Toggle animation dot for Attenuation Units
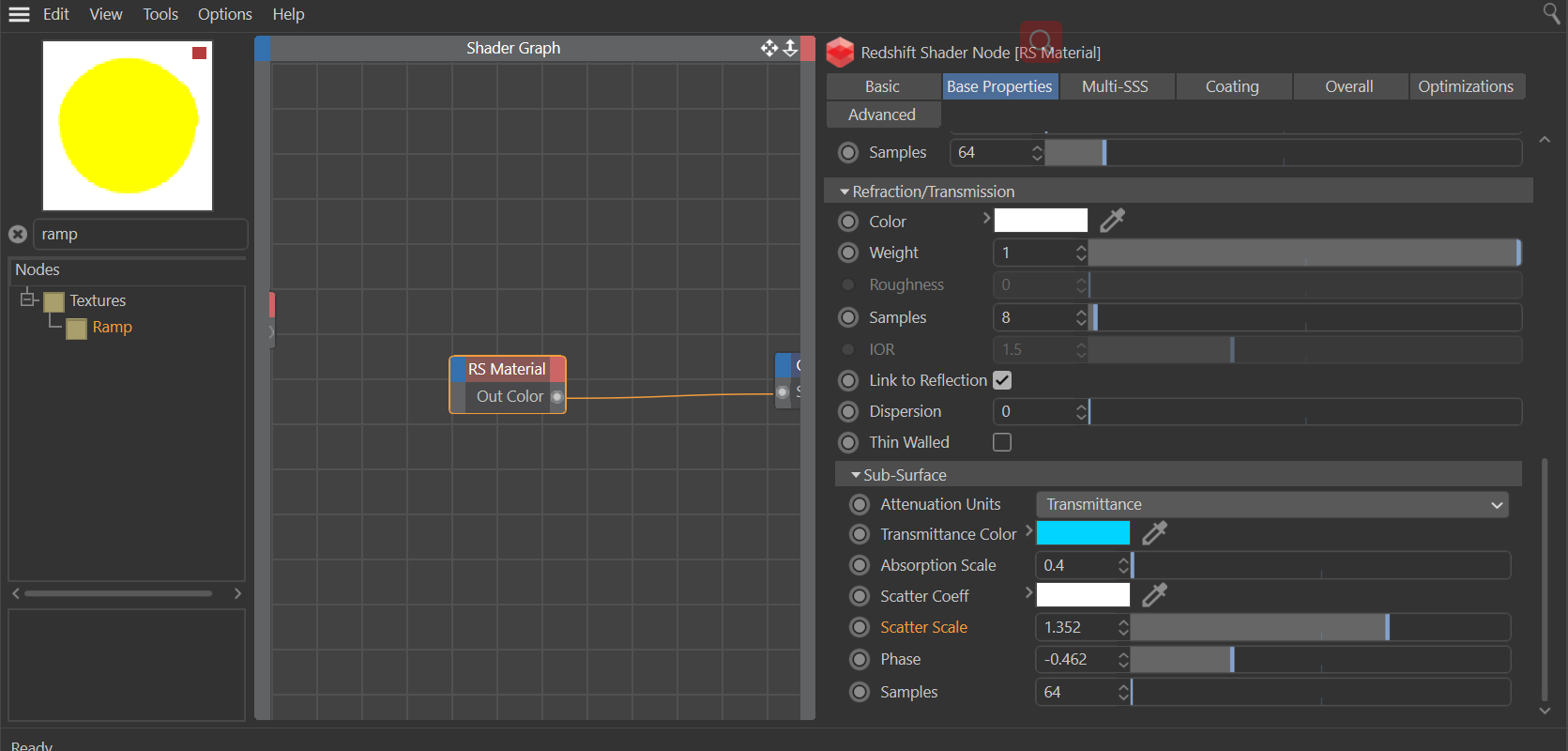The width and height of the screenshot is (1568, 751). (860, 504)
